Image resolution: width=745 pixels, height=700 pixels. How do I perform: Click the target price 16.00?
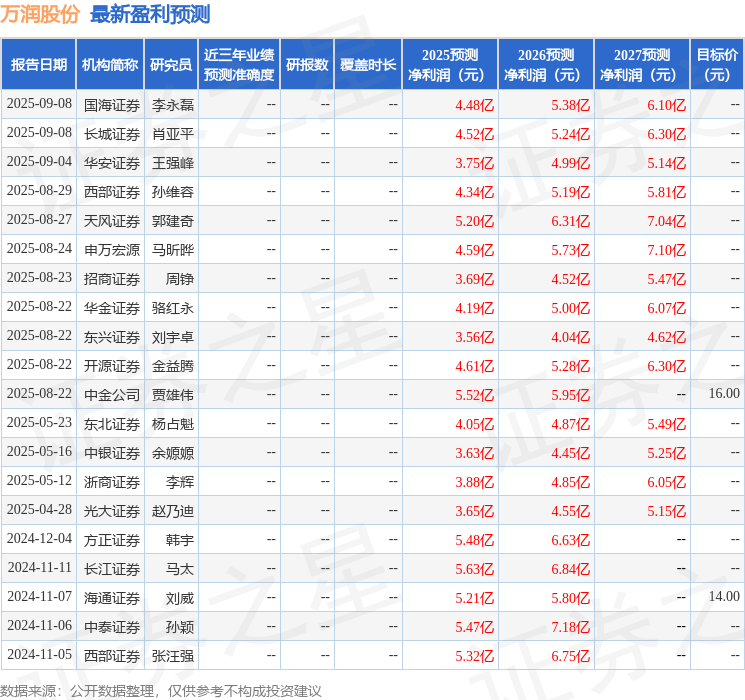click(724, 393)
